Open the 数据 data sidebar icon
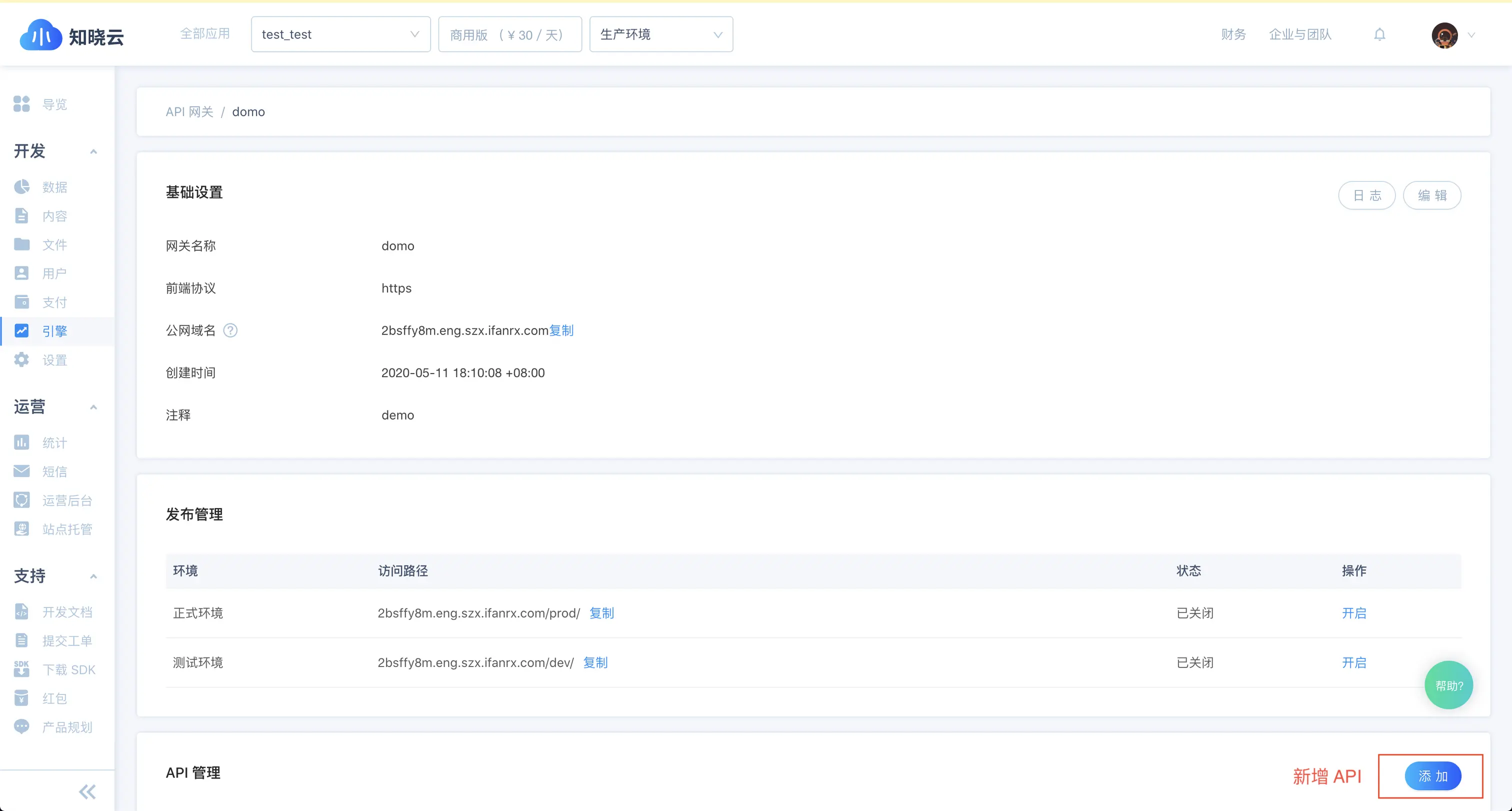This screenshot has width=1512, height=811. [x=21, y=186]
